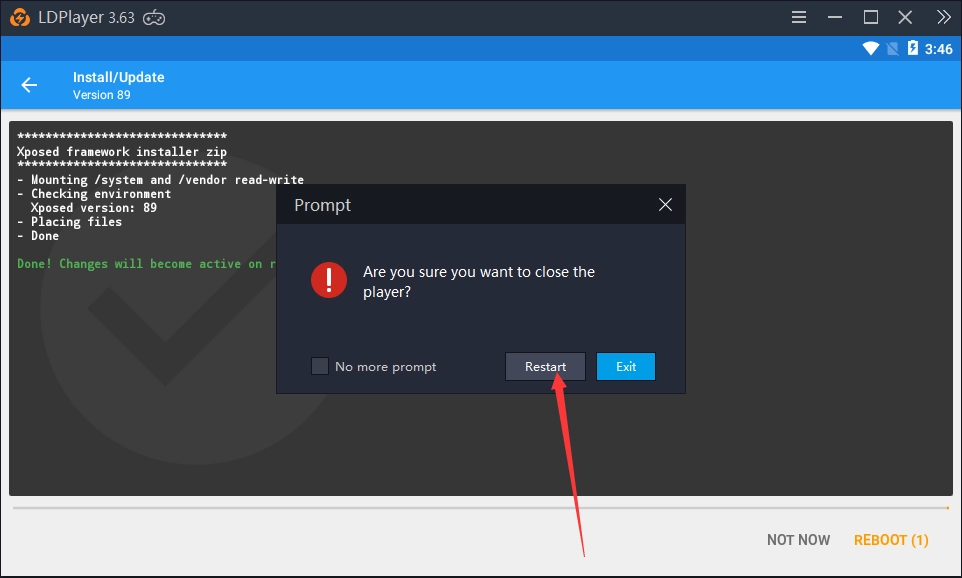Click the Prompt dialog title text

(x=321, y=204)
